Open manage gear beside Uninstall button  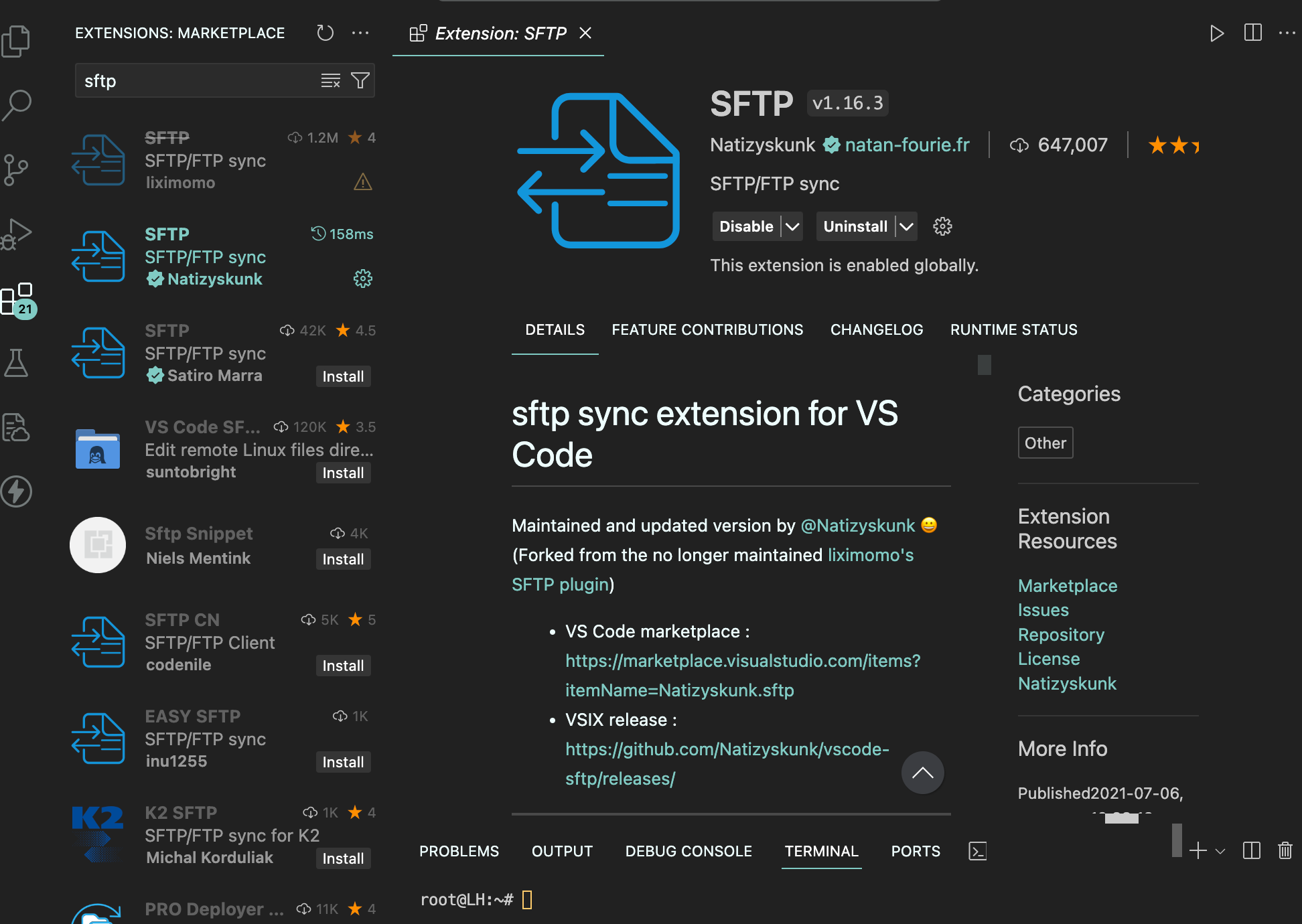[942, 226]
